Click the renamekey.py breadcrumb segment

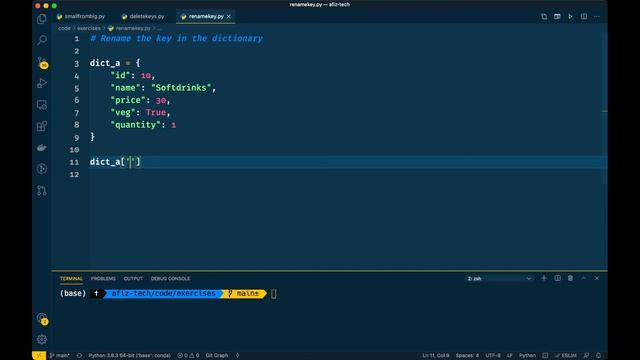pyautogui.click(x=129, y=28)
